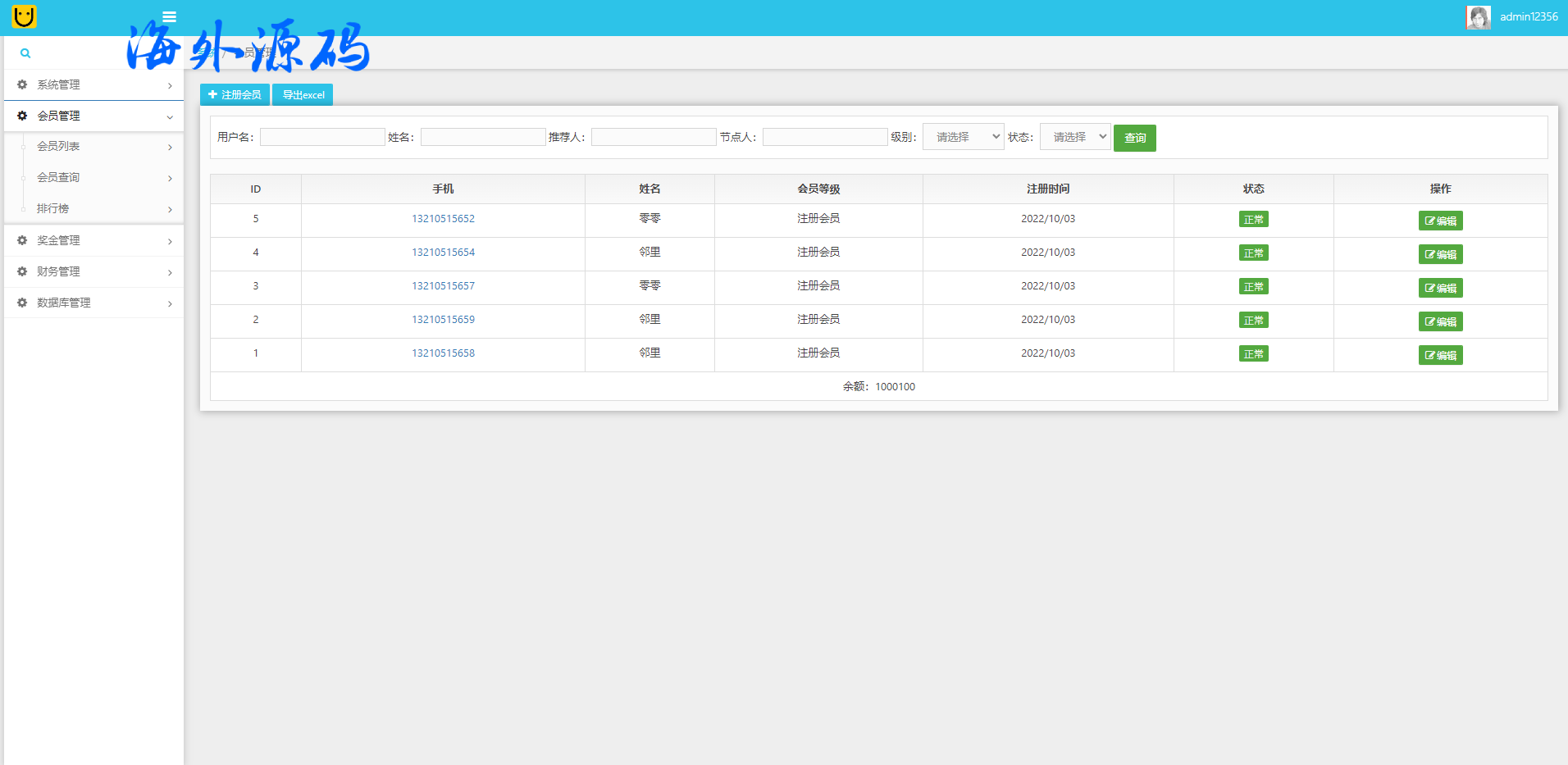
Task: Click the gear icon beside 系统管理
Action: coord(22,84)
